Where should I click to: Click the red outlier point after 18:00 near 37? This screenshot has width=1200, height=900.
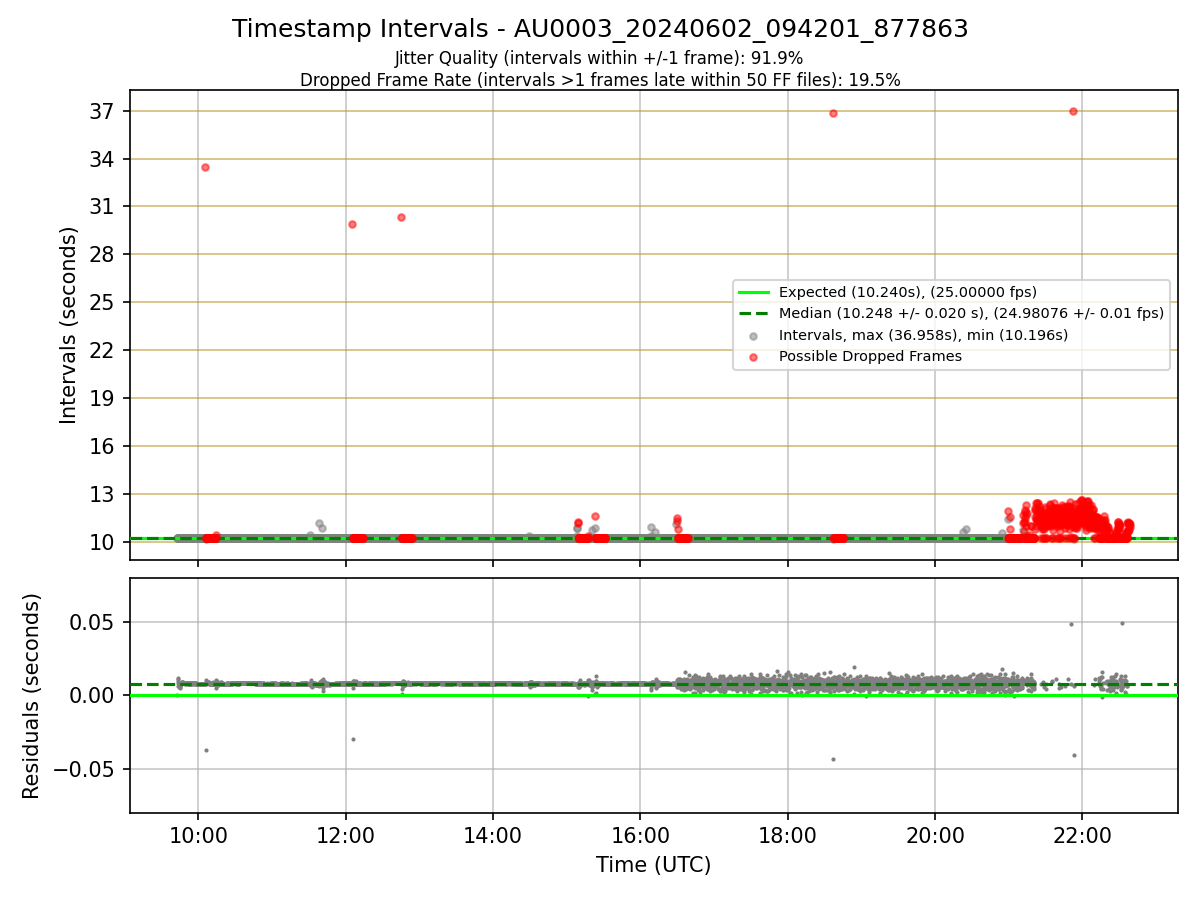pyautogui.click(x=833, y=113)
